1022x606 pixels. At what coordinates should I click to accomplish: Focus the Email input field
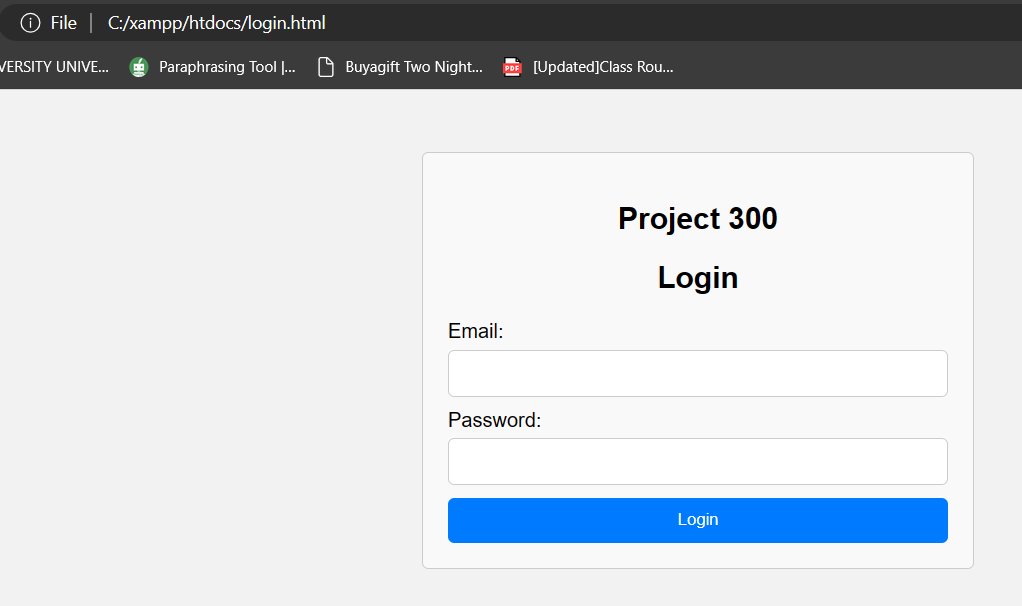(697, 373)
